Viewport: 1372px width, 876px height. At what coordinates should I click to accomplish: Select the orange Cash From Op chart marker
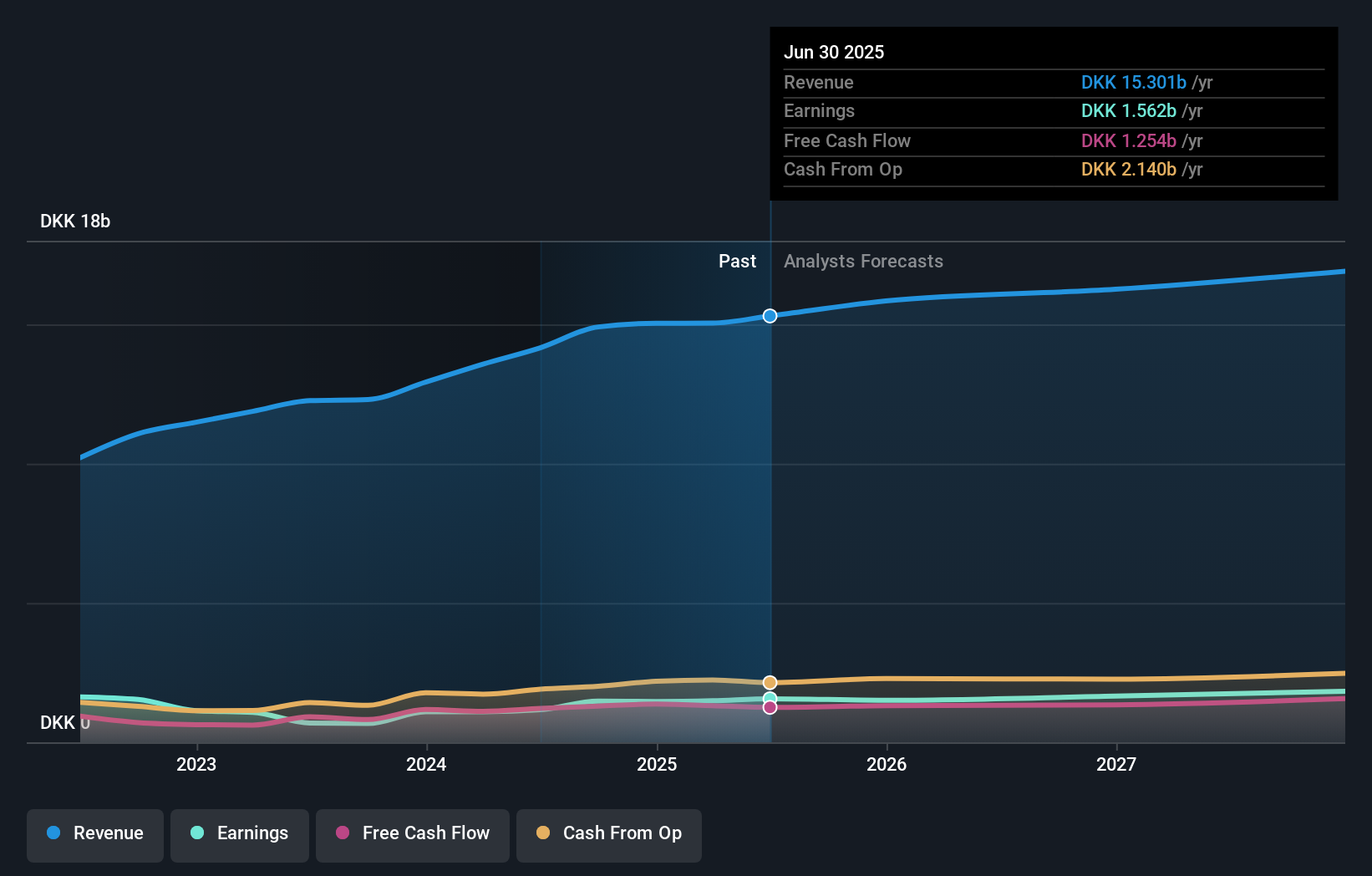[770, 682]
